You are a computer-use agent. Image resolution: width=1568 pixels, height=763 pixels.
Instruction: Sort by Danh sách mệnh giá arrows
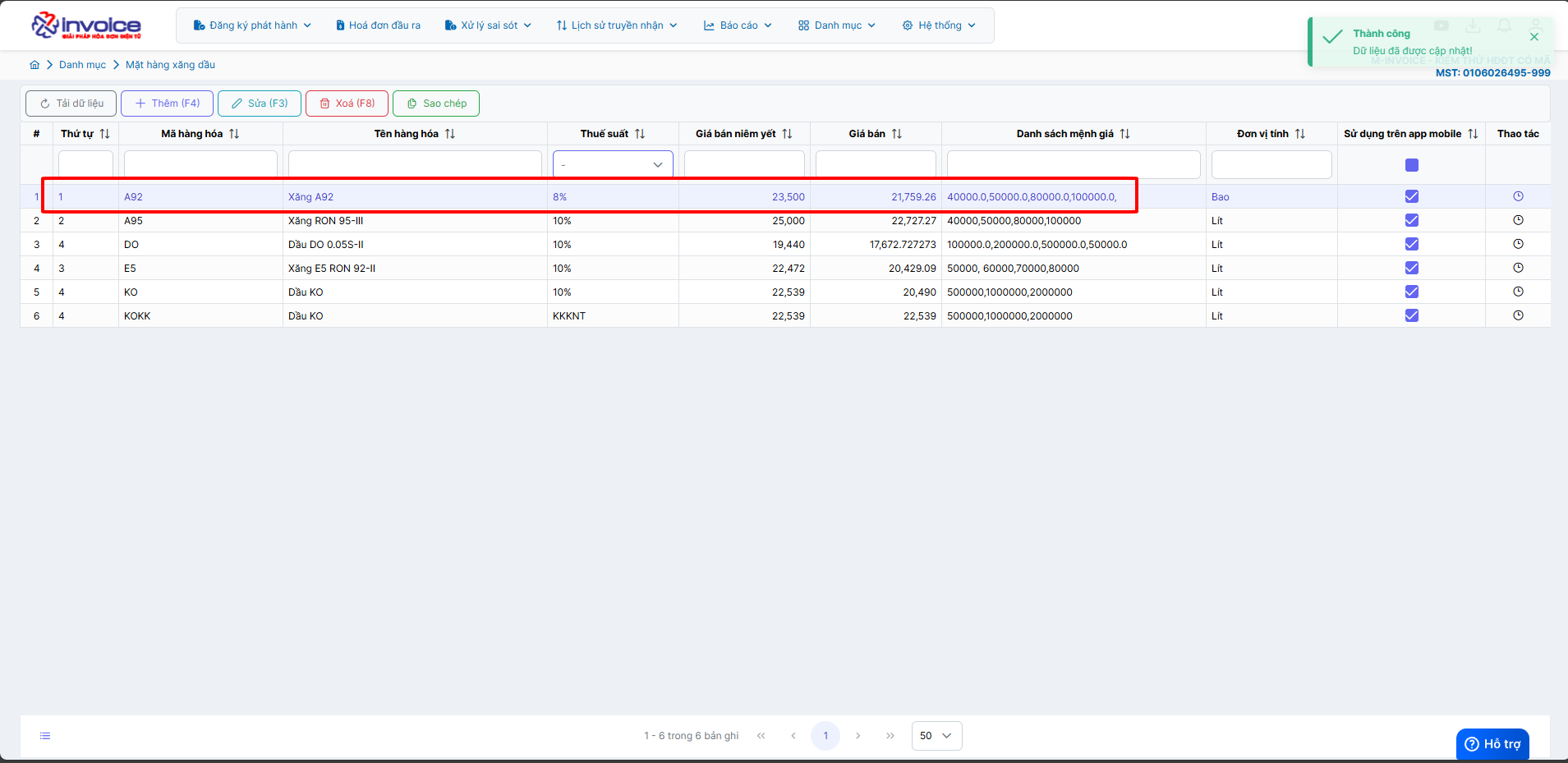(x=1125, y=134)
